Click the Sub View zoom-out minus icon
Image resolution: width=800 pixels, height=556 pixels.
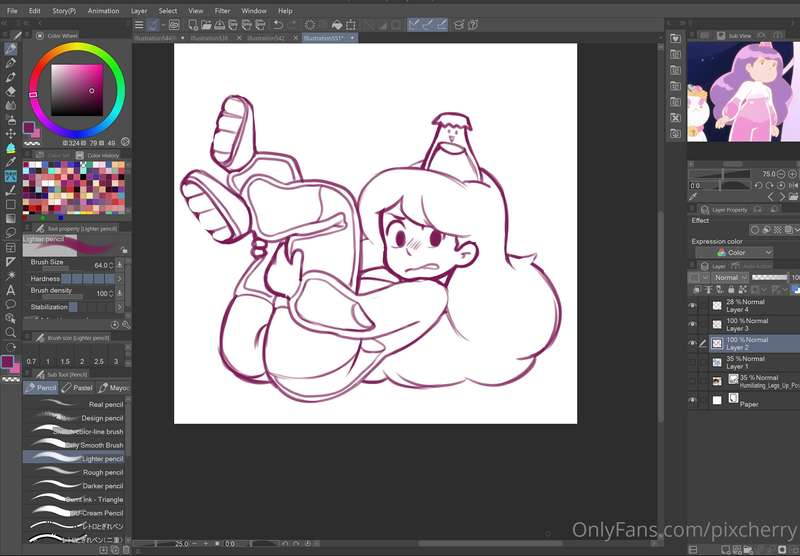tap(781, 174)
